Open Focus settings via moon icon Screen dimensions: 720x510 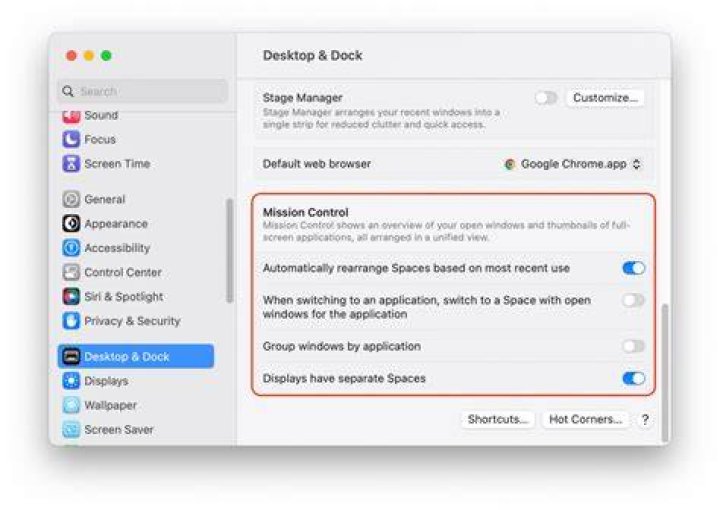[71, 139]
